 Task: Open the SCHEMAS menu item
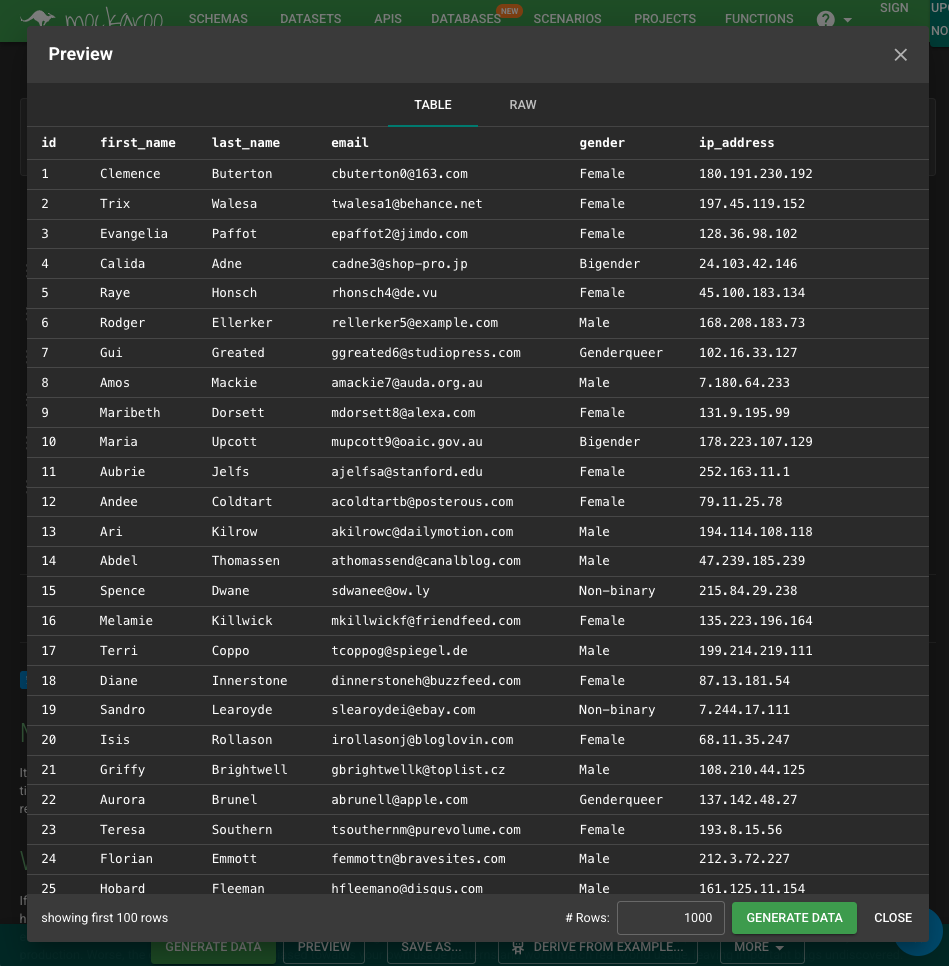tap(218, 19)
